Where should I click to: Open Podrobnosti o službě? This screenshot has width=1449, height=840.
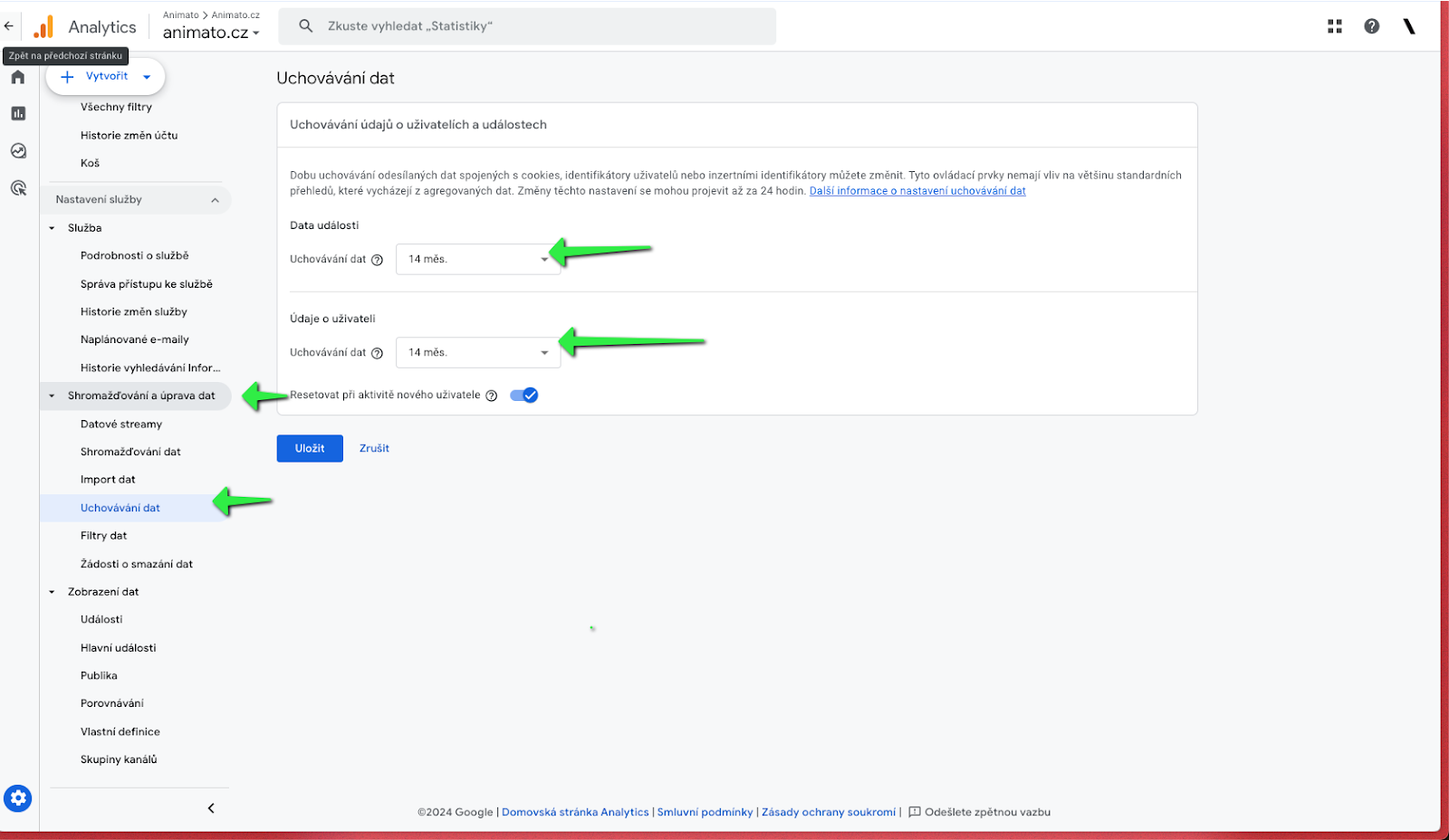(x=134, y=256)
